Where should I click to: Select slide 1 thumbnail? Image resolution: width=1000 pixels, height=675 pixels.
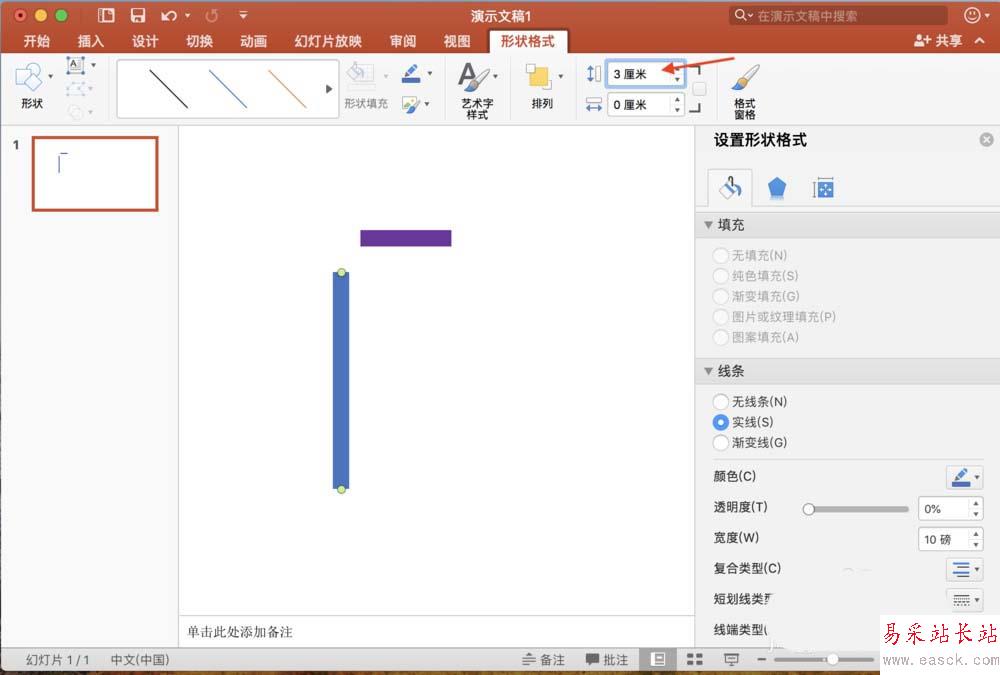(95, 174)
